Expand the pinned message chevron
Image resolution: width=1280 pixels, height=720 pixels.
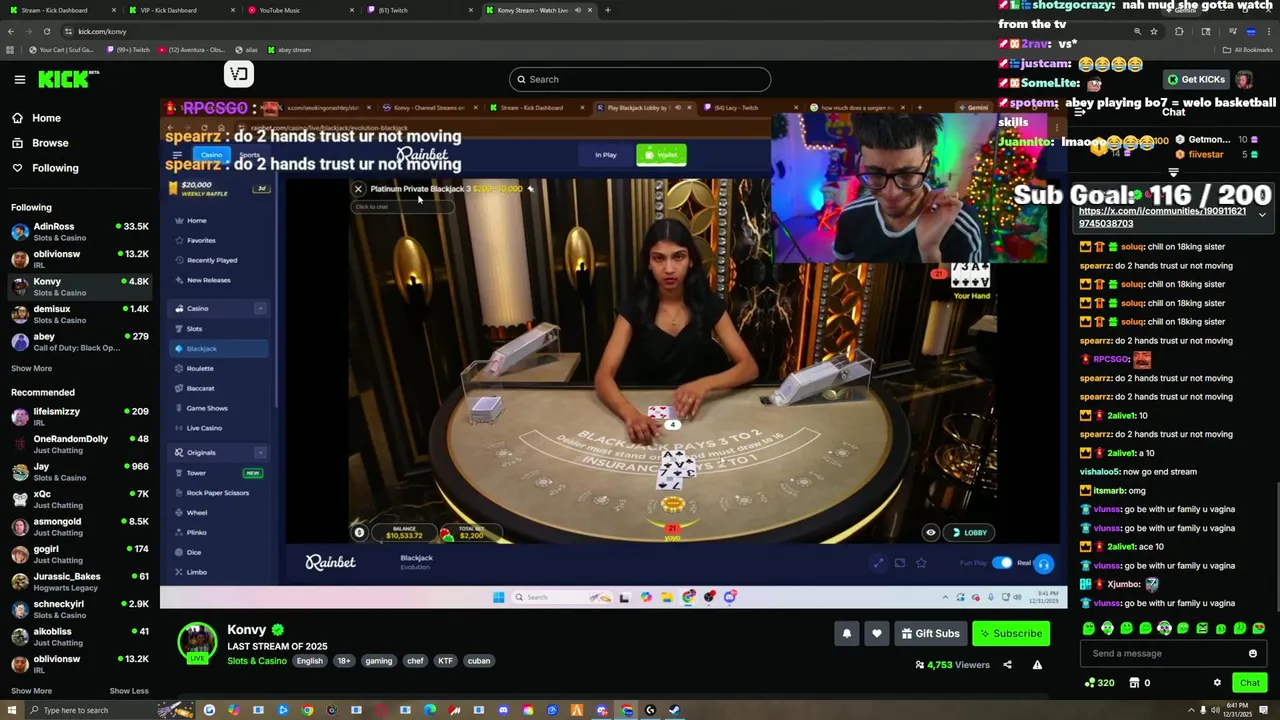[1262, 215]
